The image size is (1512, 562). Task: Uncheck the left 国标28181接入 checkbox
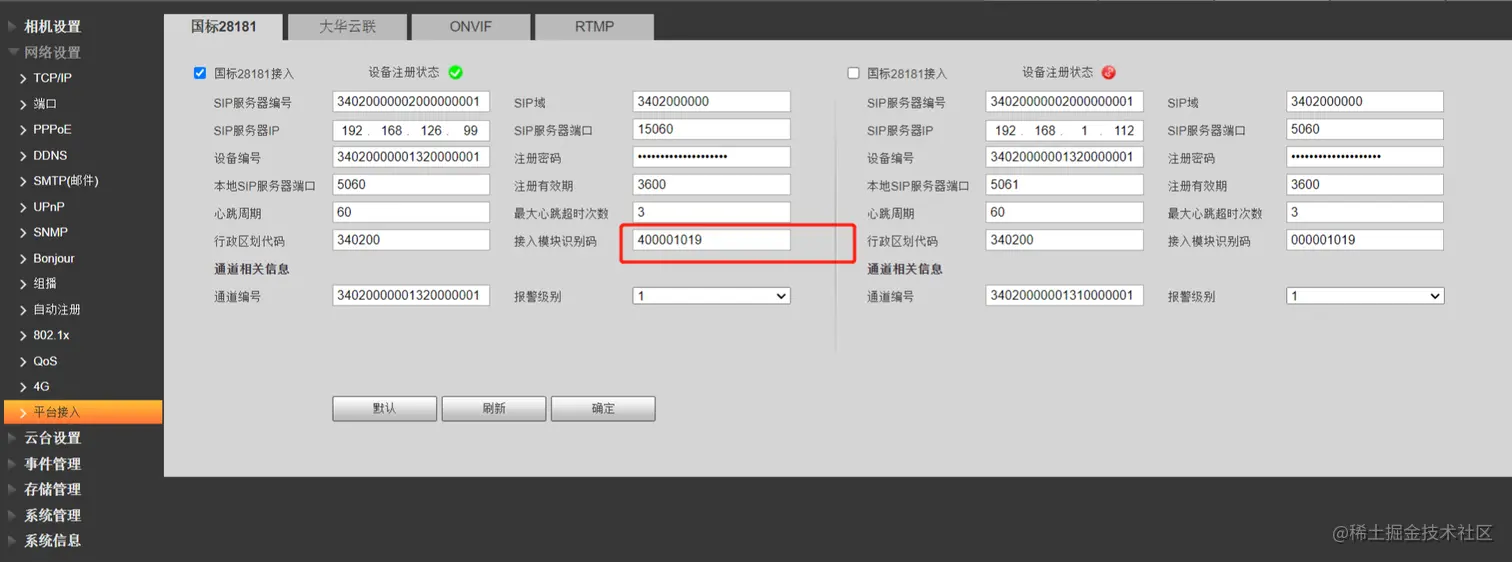click(199, 73)
